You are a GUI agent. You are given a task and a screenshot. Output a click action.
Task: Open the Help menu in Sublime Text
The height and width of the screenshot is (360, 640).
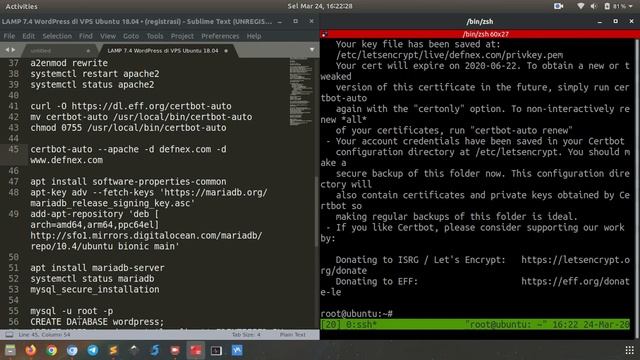coord(253,36)
